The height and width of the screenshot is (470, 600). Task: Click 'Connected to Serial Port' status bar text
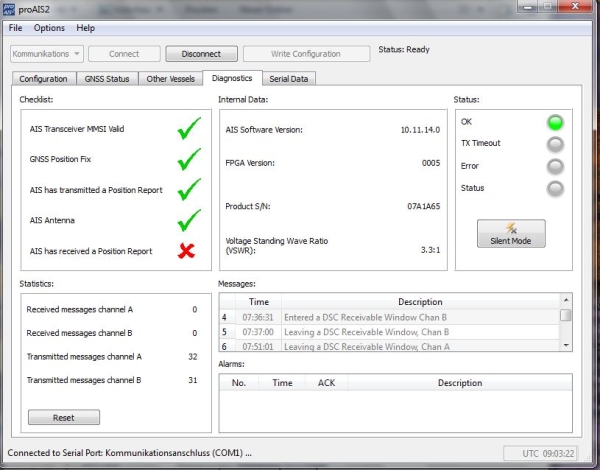129,453
